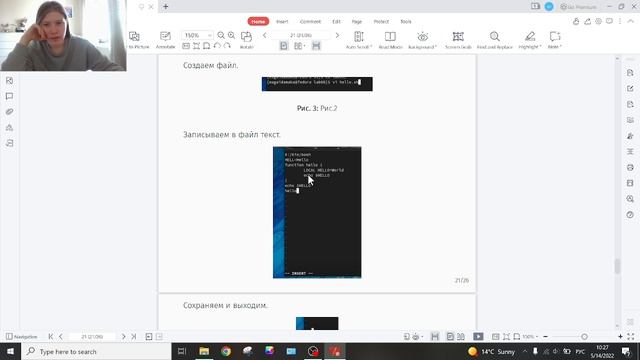
Task: Go to next page with toolbar arrow
Action: coord(337,36)
